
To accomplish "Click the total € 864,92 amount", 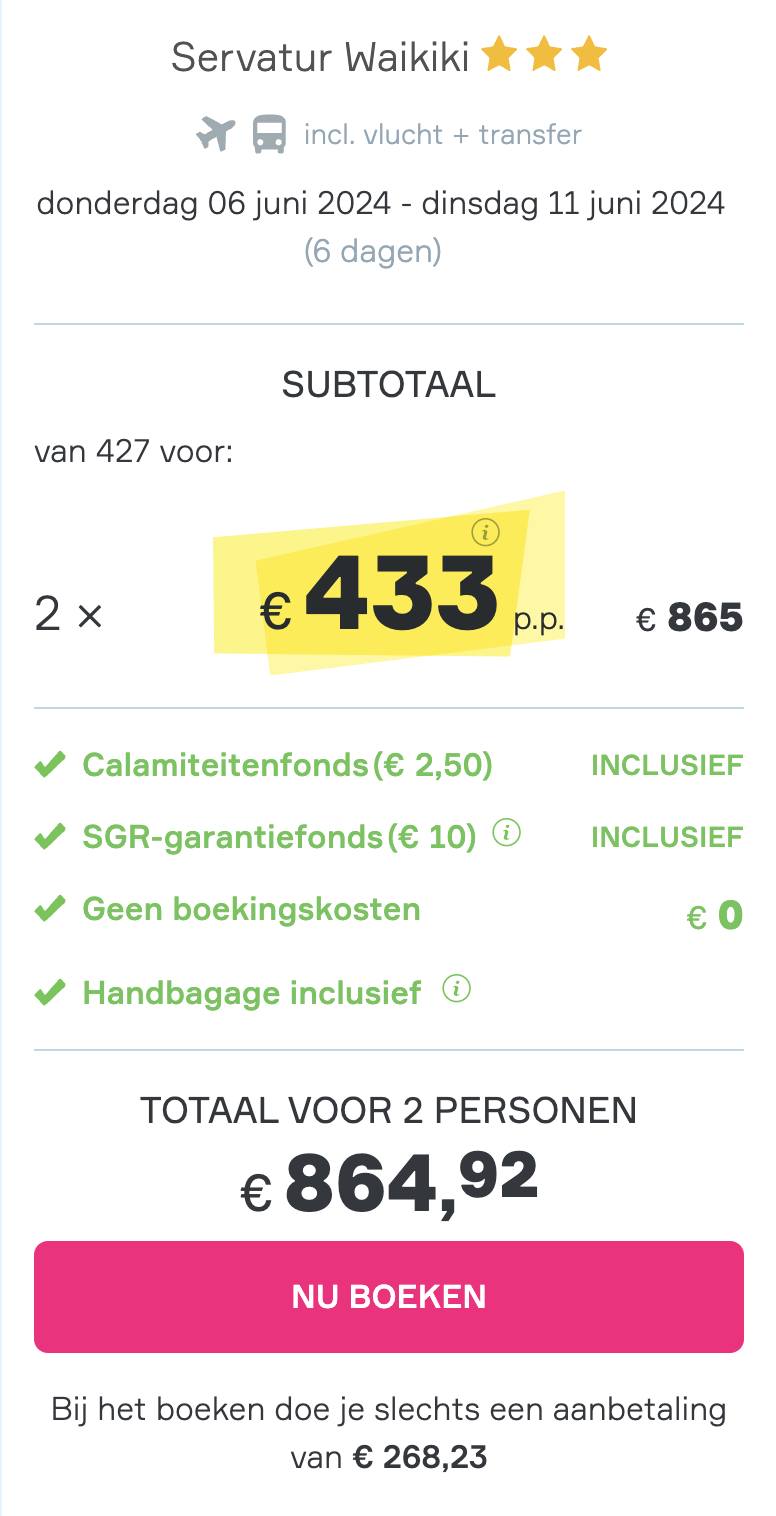I will [389, 1182].
